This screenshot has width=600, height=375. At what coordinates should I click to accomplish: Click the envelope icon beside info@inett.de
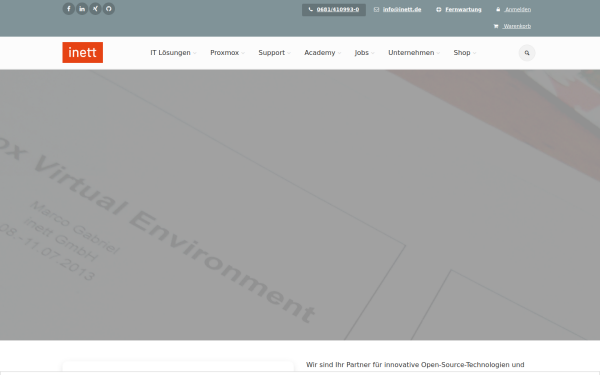coord(376,10)
